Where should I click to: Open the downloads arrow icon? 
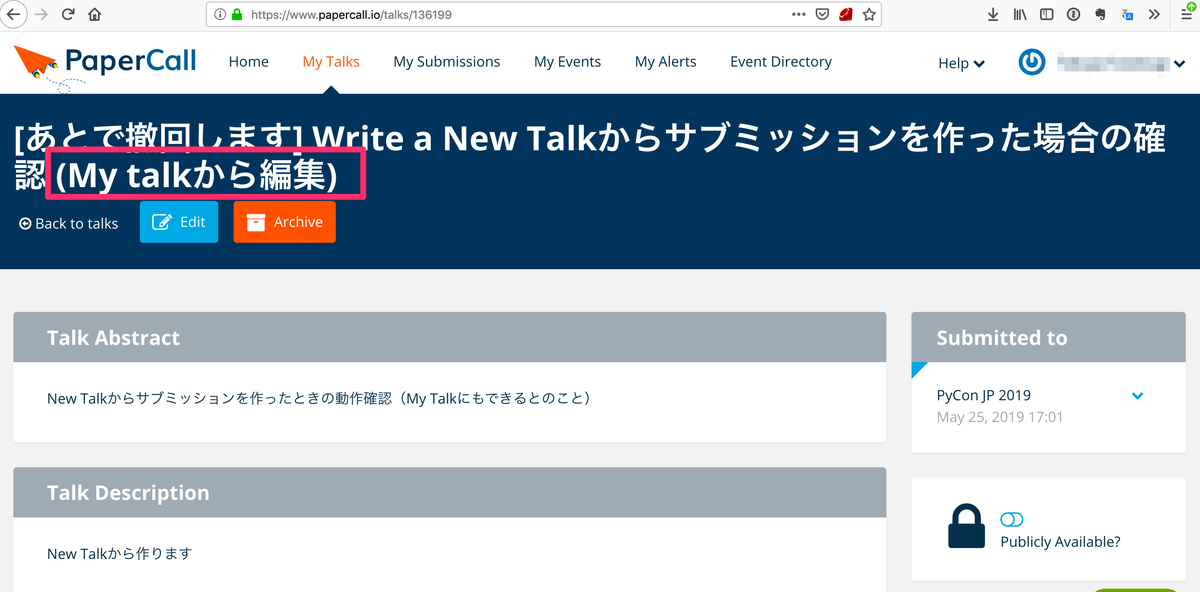pos(993,15)
